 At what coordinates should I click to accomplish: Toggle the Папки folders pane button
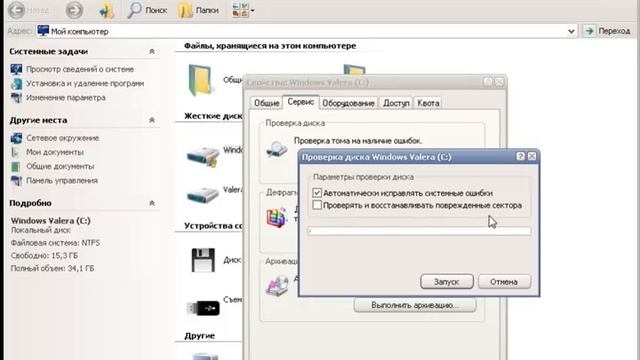tap(198, 10)
